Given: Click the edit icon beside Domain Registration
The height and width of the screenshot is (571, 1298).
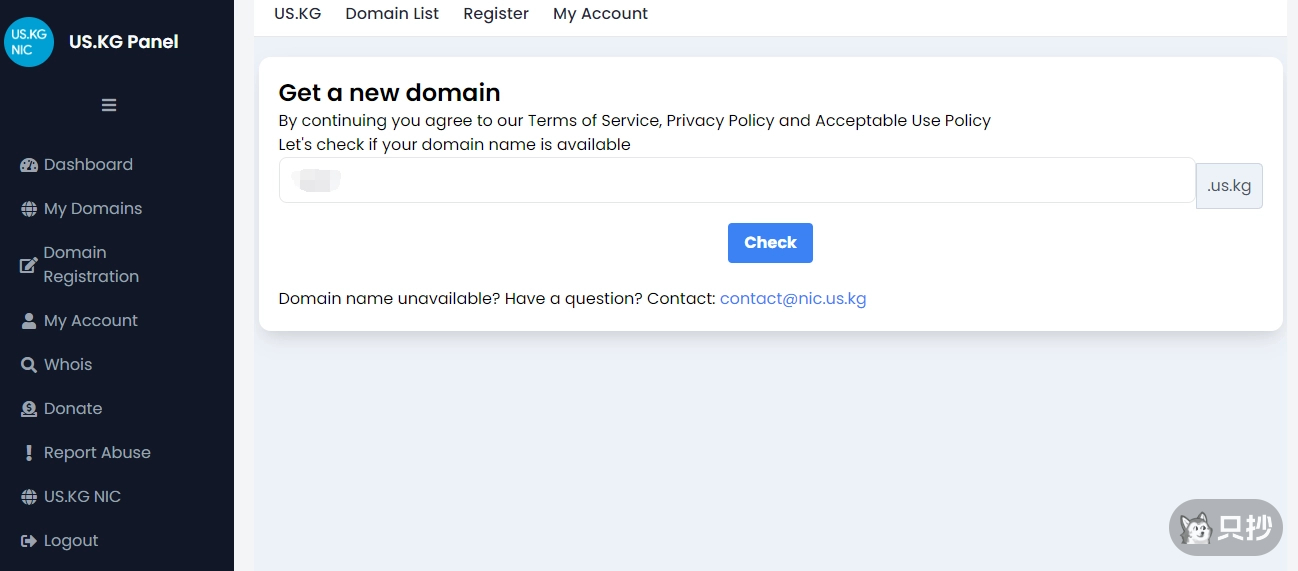Looking at the screenshot, I should click(x=28, y=265).
